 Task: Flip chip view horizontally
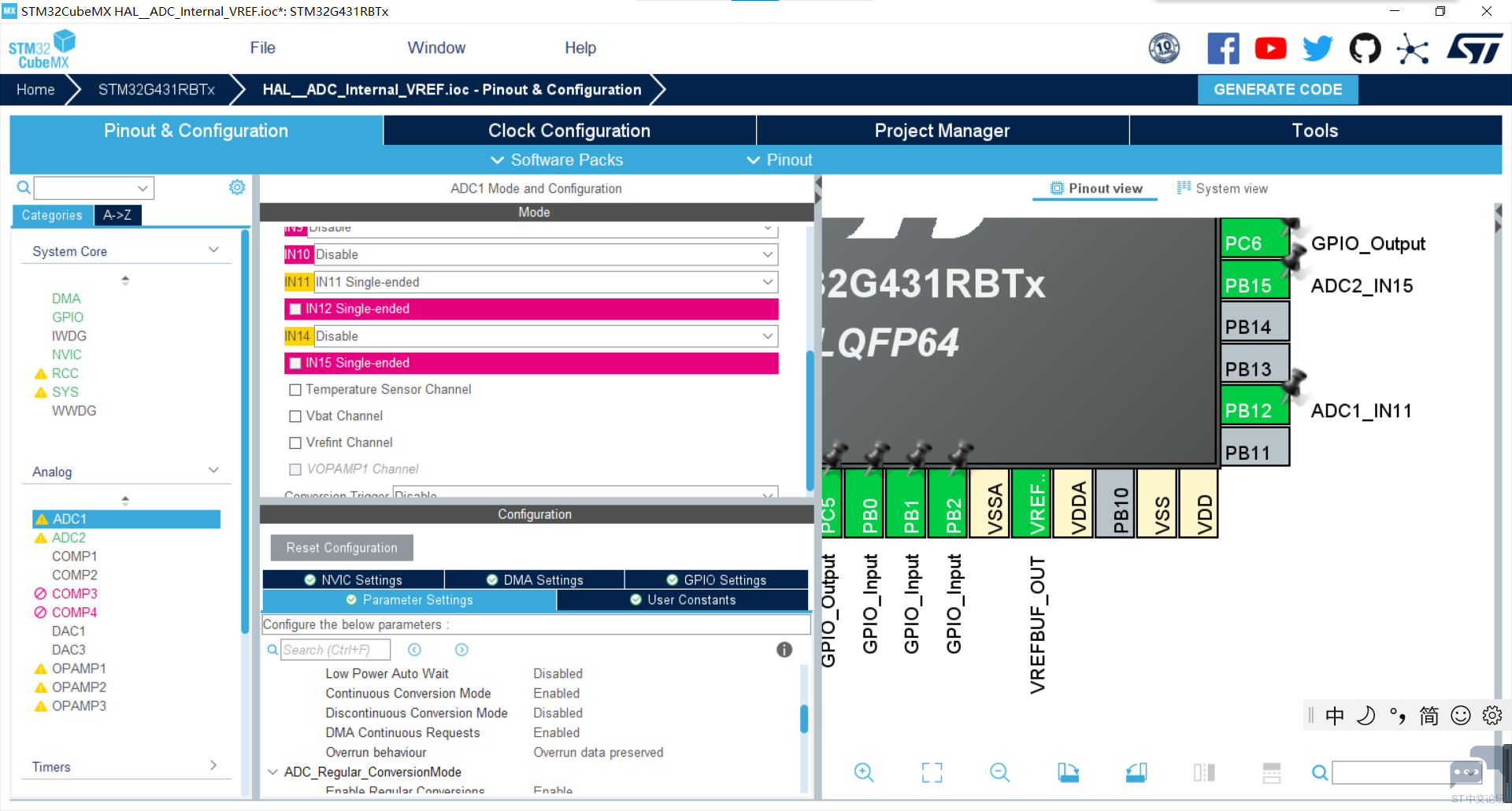coord(1204,772)
